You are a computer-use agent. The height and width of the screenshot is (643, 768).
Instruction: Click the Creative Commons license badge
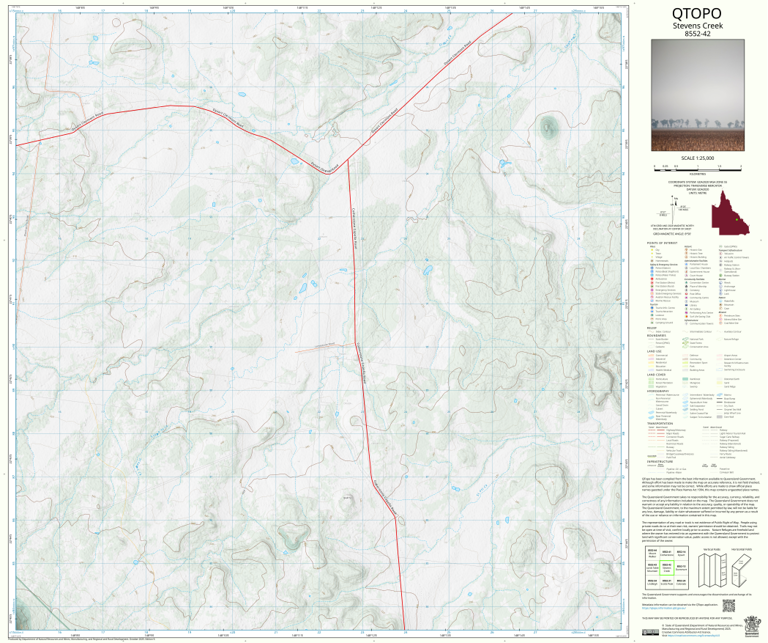tap(650, 632)
